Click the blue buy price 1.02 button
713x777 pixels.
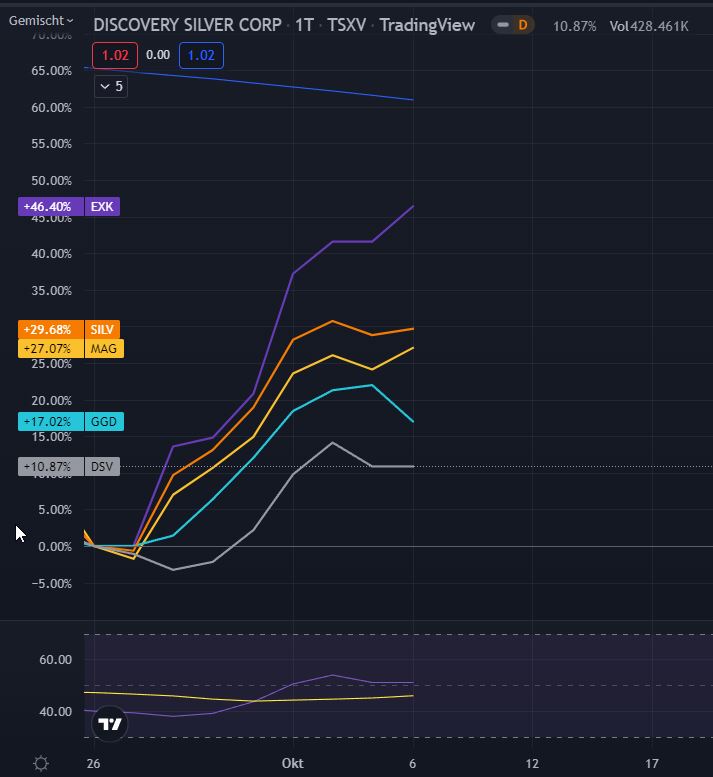tap(201, 56)
